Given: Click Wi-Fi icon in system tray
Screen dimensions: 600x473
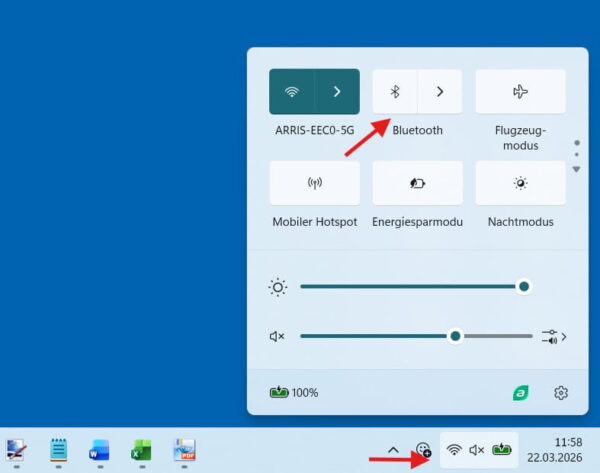Looking at the screenshot, I should (x=454, y=450).
